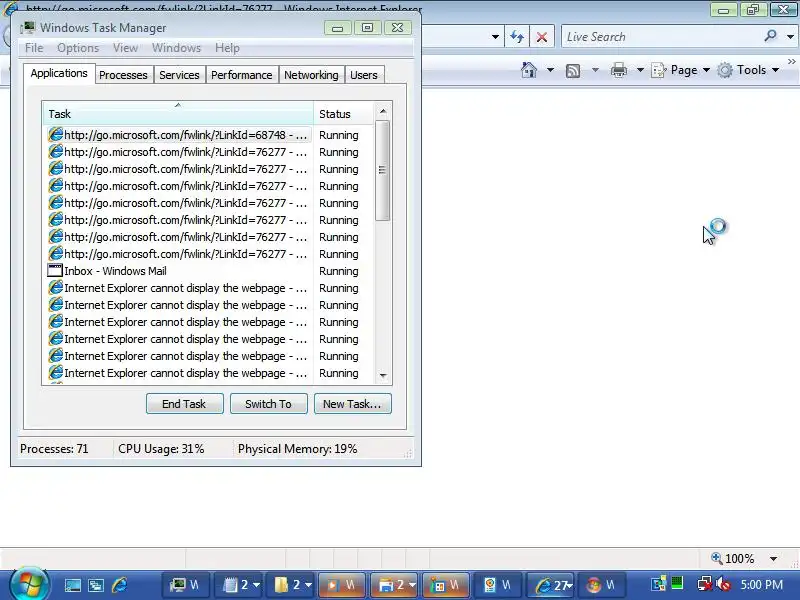Select the Applications tab
This screenshot has width=800, height=600.
coord(59,73)
